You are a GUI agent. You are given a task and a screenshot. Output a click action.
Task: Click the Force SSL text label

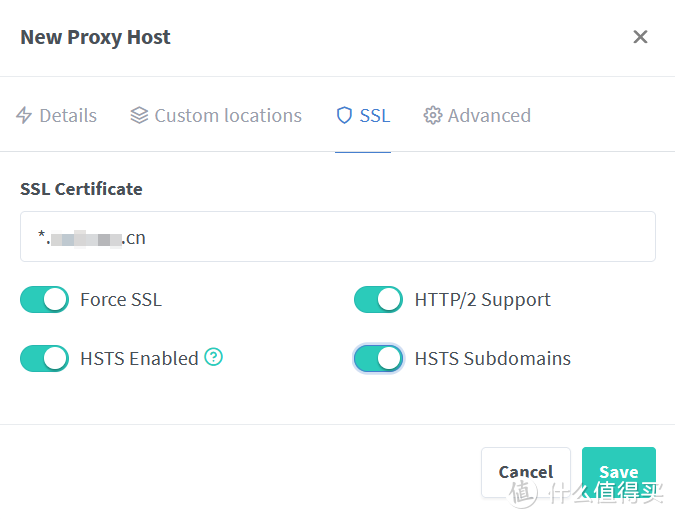coord(120,299)
